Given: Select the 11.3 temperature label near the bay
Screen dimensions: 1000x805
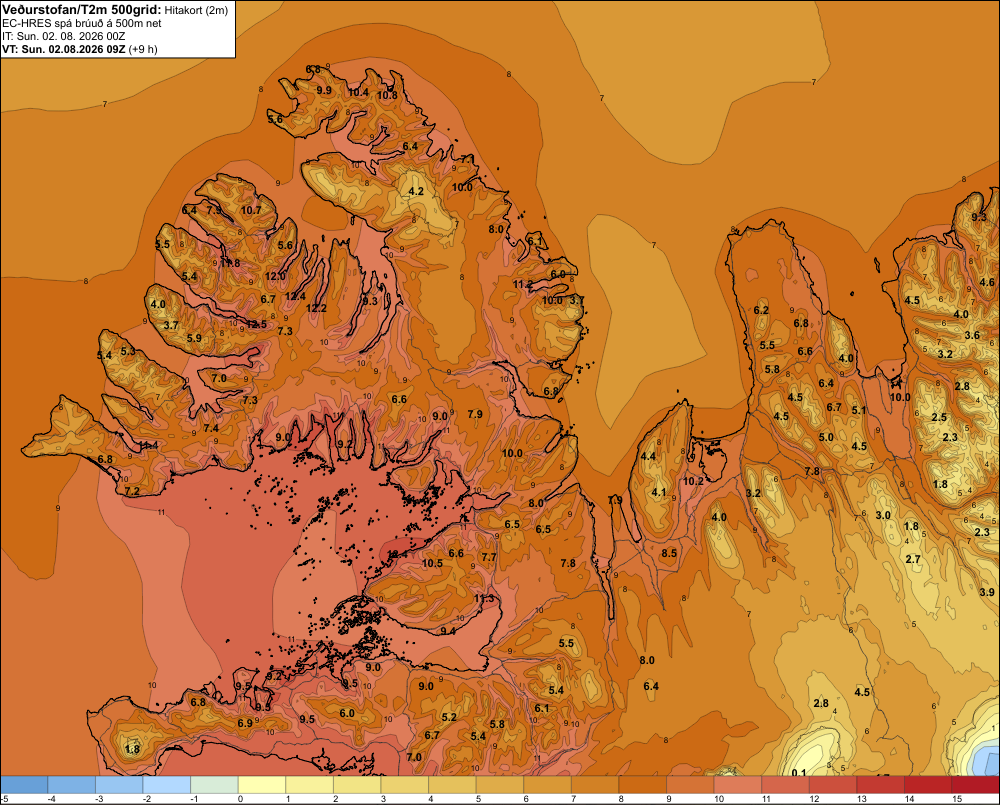Looking at the screenshot, I should pos(484,598).
